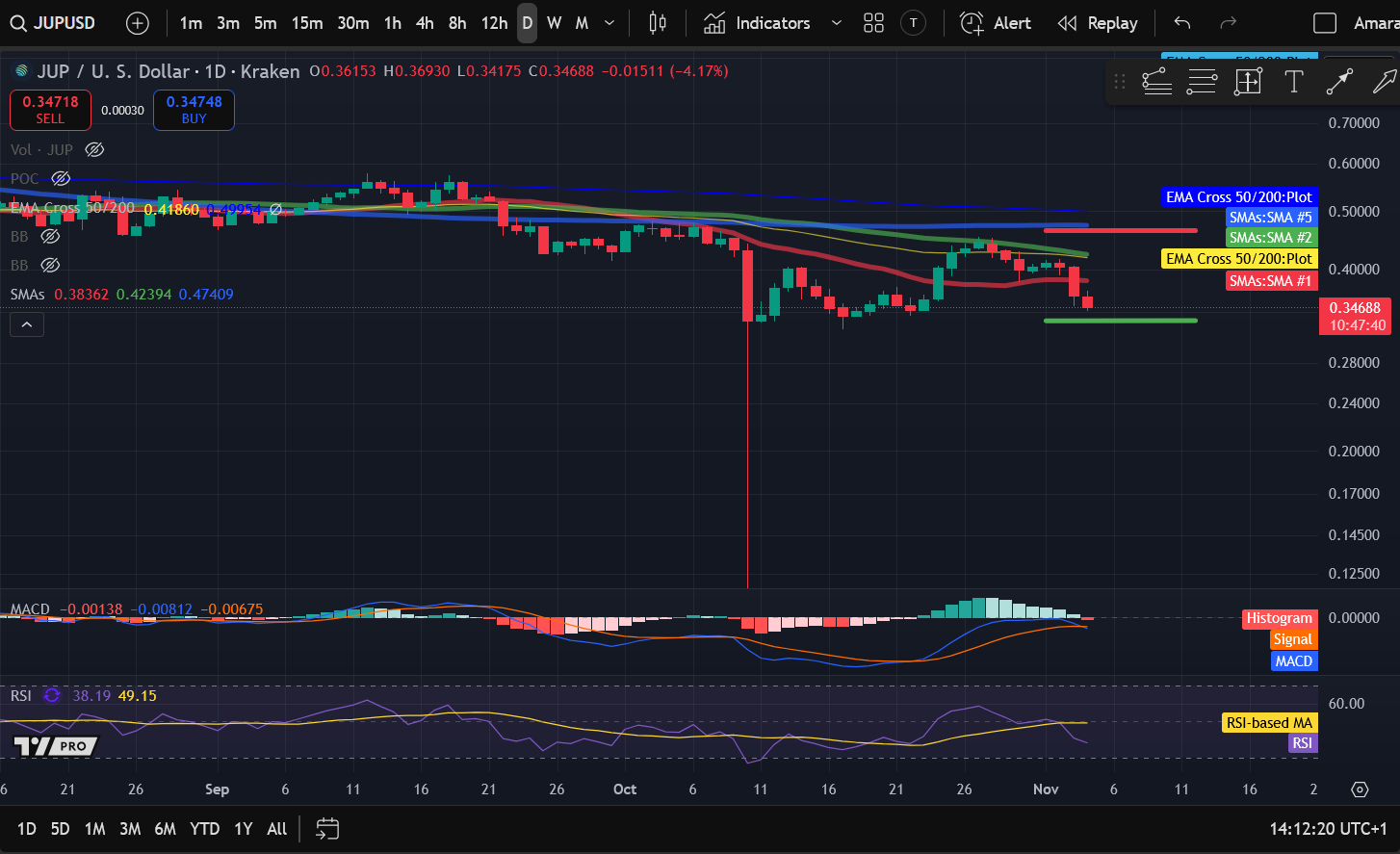Click the circled T template icon
The width and height of the screenshot is (1400, 854).
point(913,22)
